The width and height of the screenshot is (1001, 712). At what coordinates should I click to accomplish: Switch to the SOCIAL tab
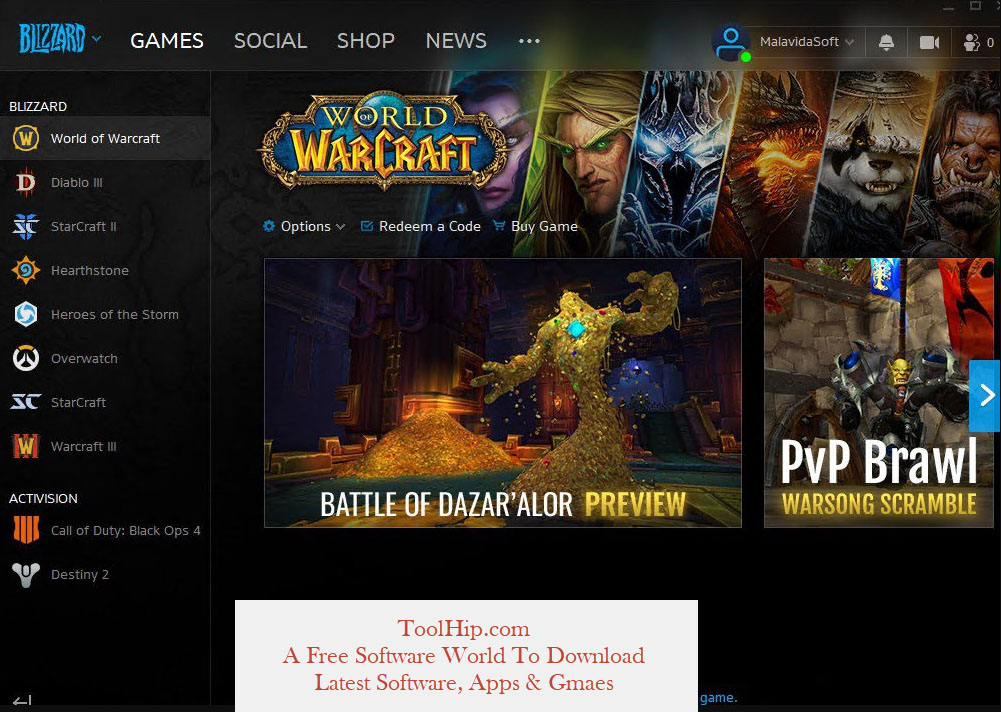pos(270,41)
